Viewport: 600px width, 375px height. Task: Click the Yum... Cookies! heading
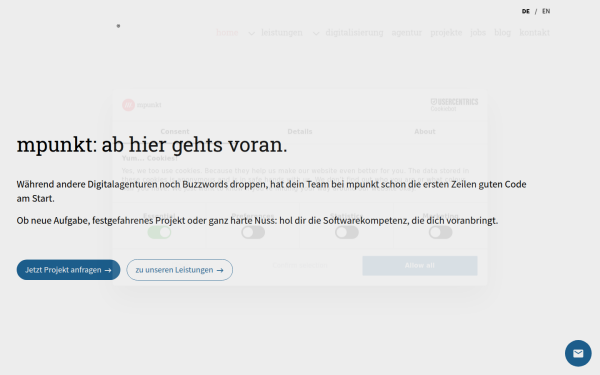(x=150, y=158)
